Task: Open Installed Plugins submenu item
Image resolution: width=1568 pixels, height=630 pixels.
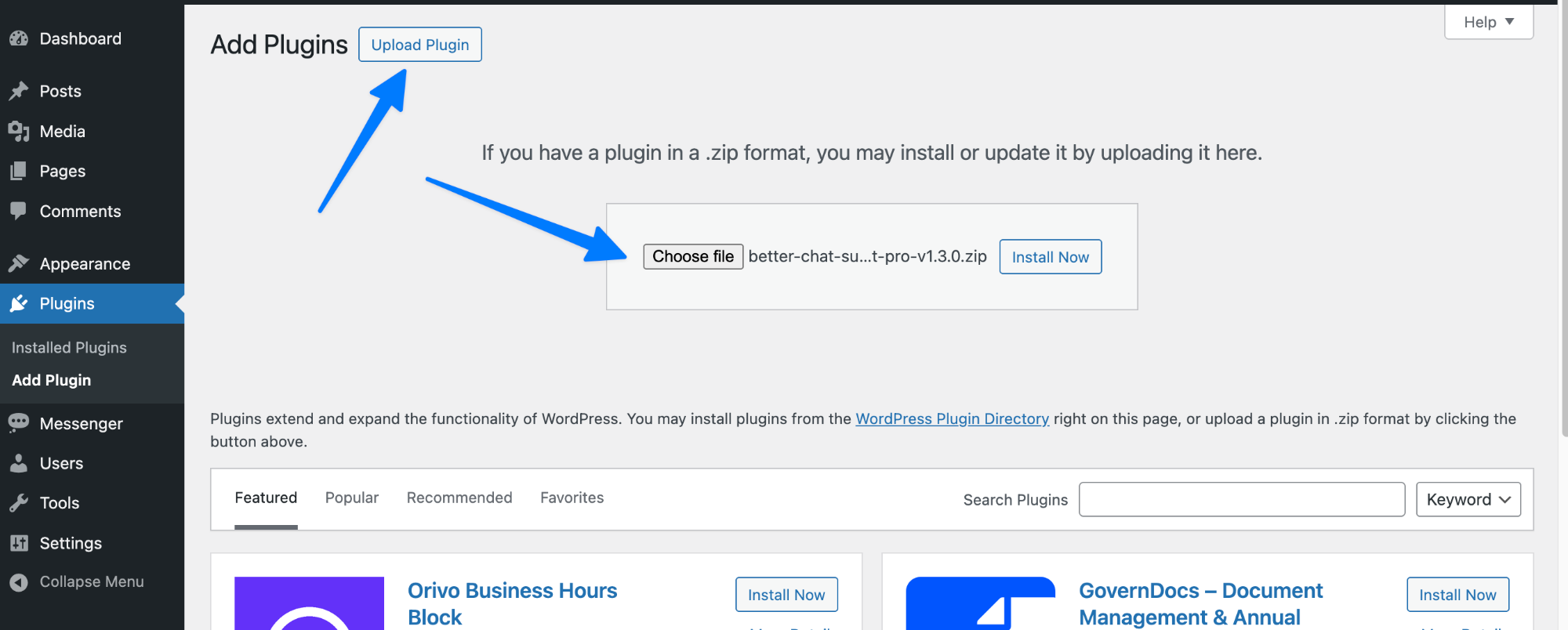Action: [69, 347]
